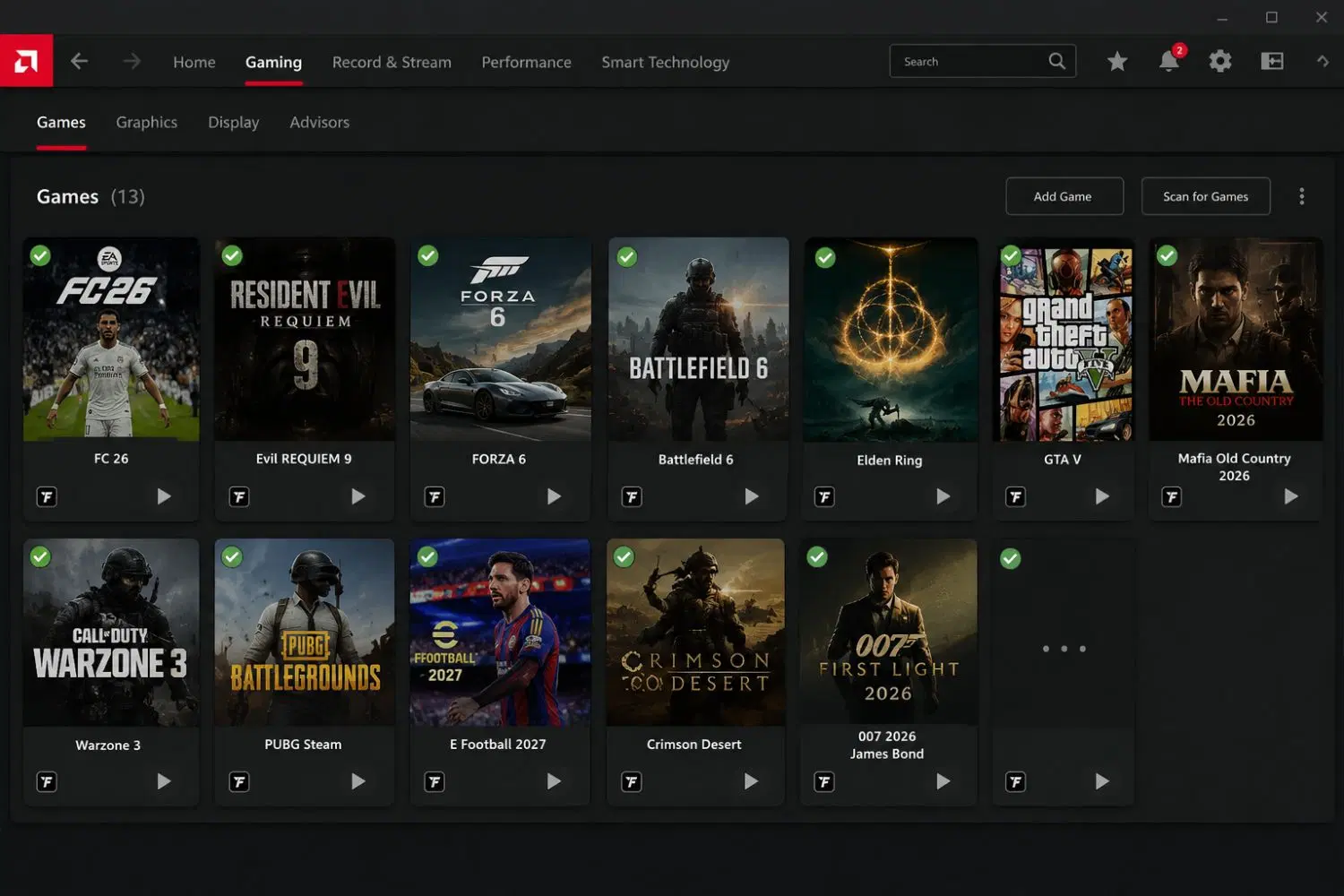Open Elden Ring profile F icon

click(x=824, y=496)
